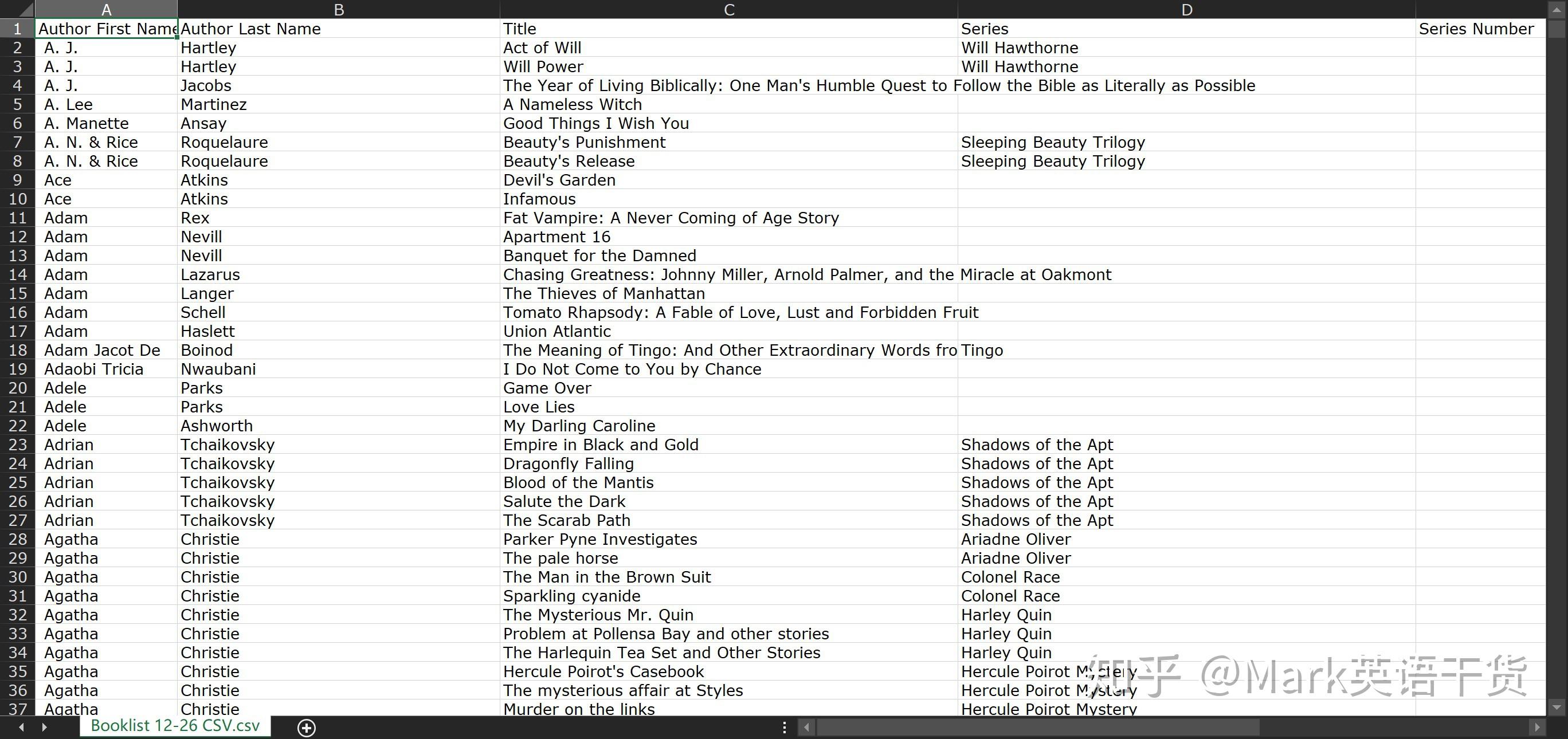Click the three-dot tab bar resize handle
Screen dimensions: 1568x739
pos(784,727)
